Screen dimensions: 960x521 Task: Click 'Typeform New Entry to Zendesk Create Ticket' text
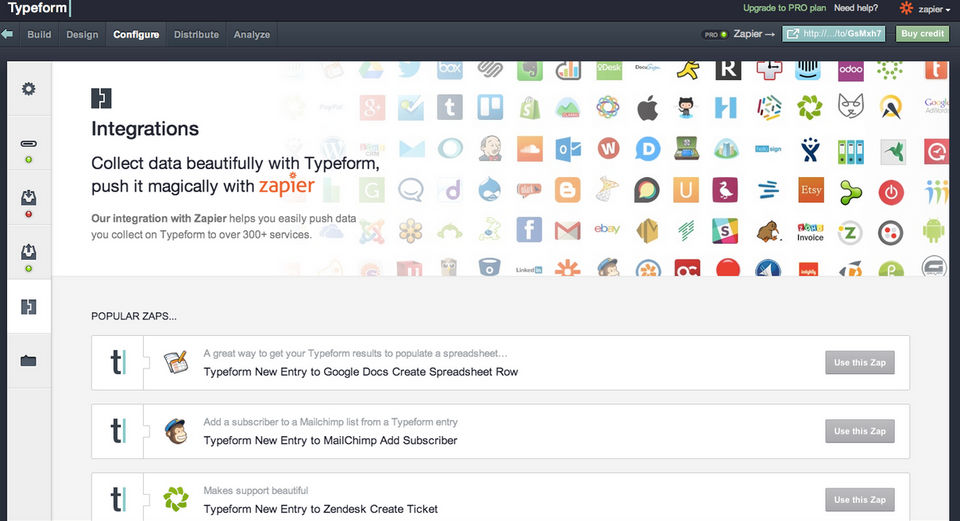[320, 509]
